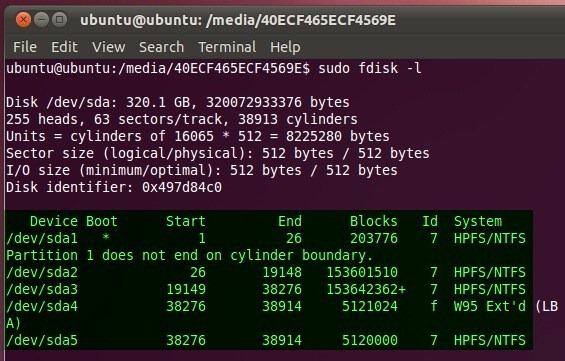Minimize the terminal window
565x361 pixels.
pos(41,19)
